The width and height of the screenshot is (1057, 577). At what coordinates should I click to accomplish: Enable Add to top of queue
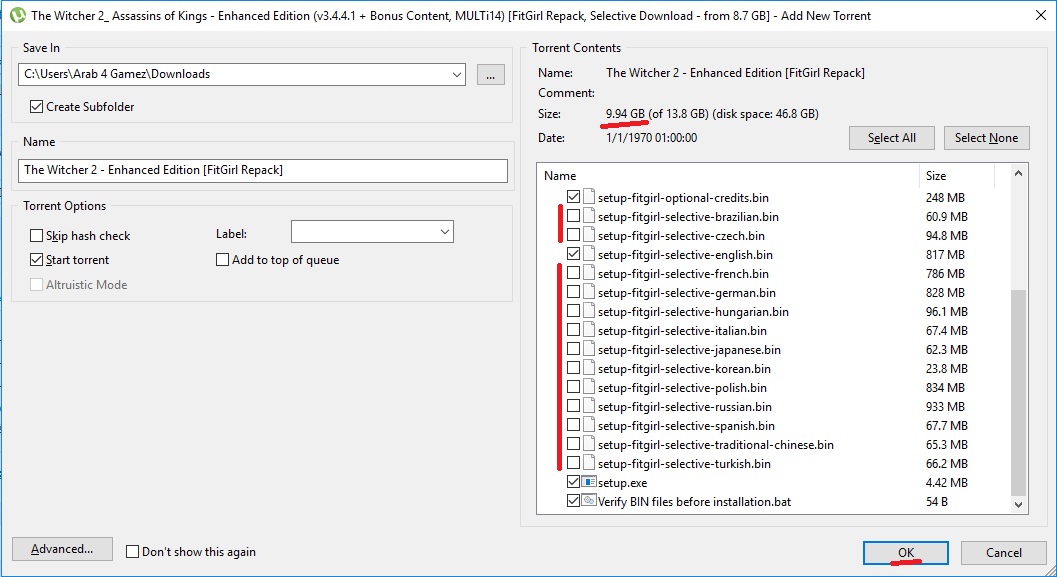[222, 260]
